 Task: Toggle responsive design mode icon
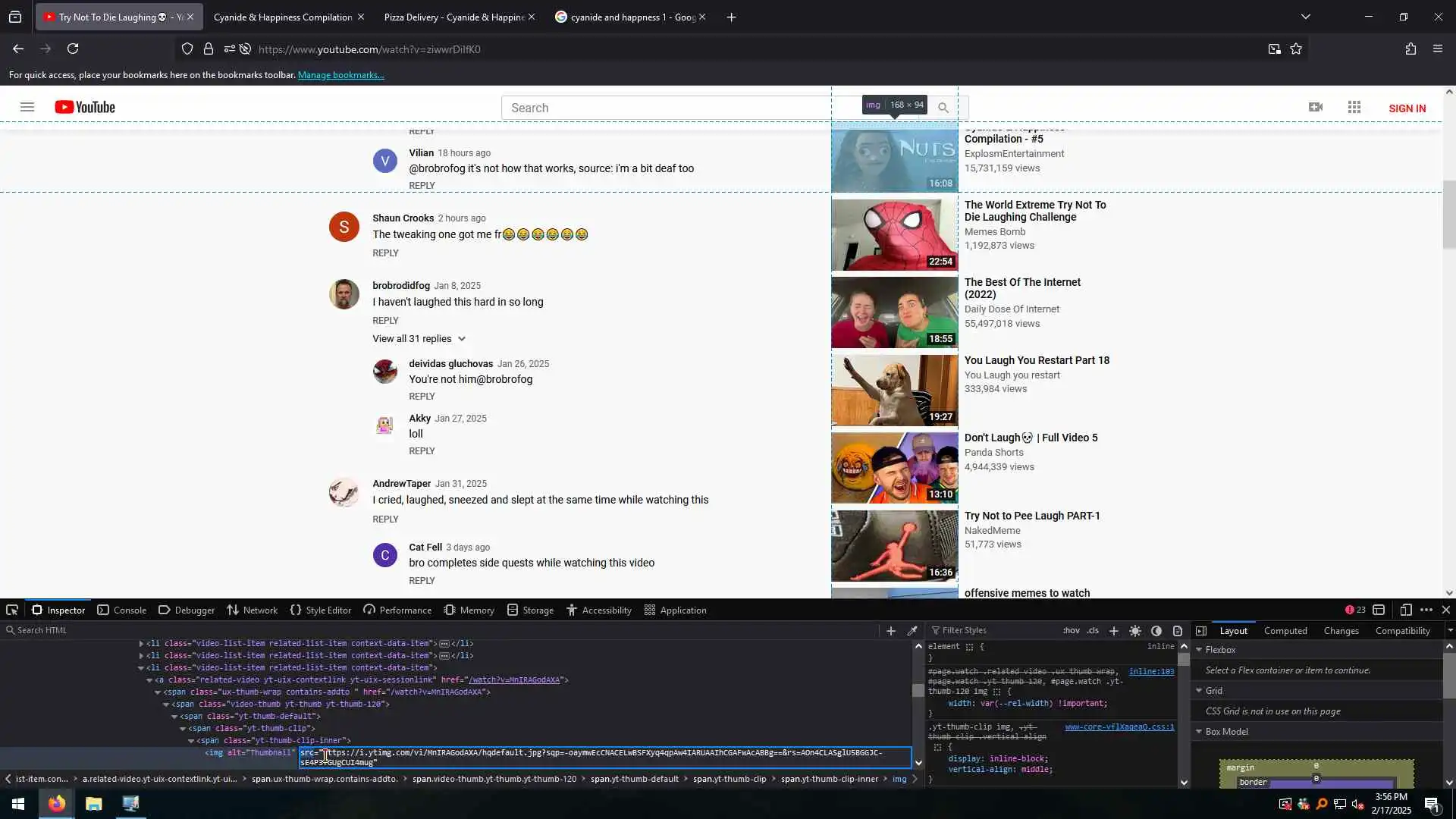[1405, 610]
